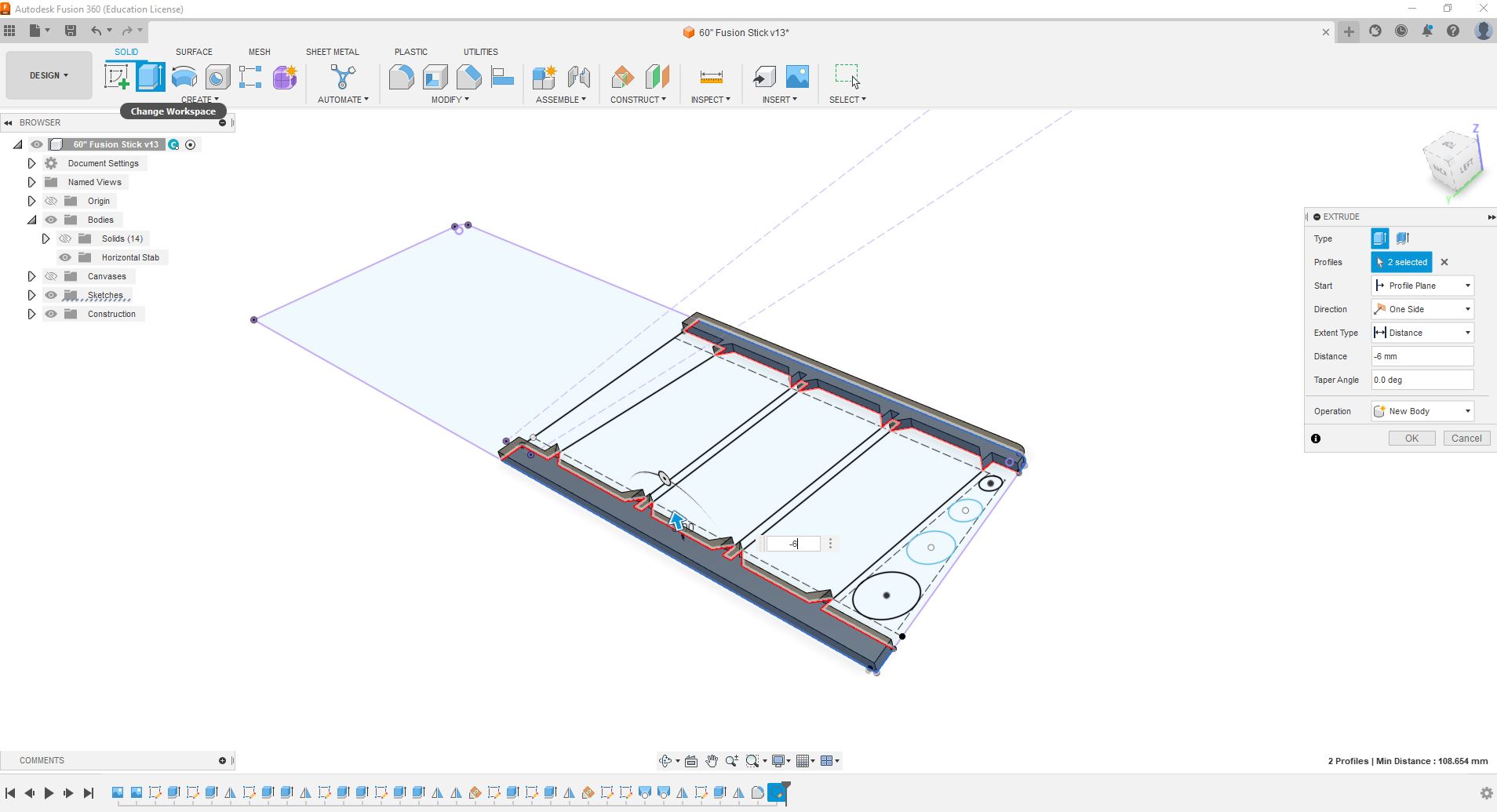Click the Save icon in the toolbar
Viewport: 1497px width, 812px height.
click(71, 31)
